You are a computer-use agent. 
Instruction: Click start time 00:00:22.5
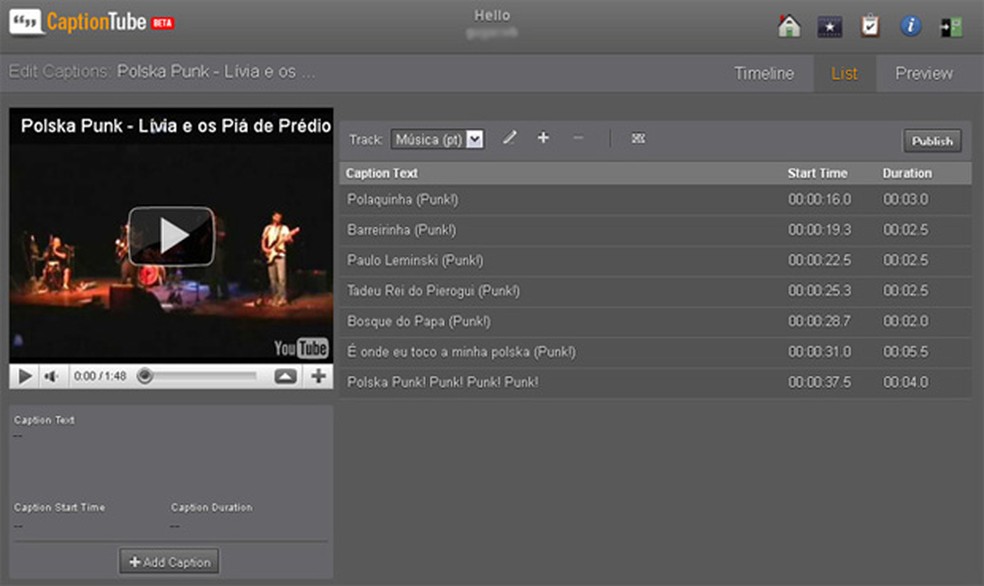coord(820,260)
